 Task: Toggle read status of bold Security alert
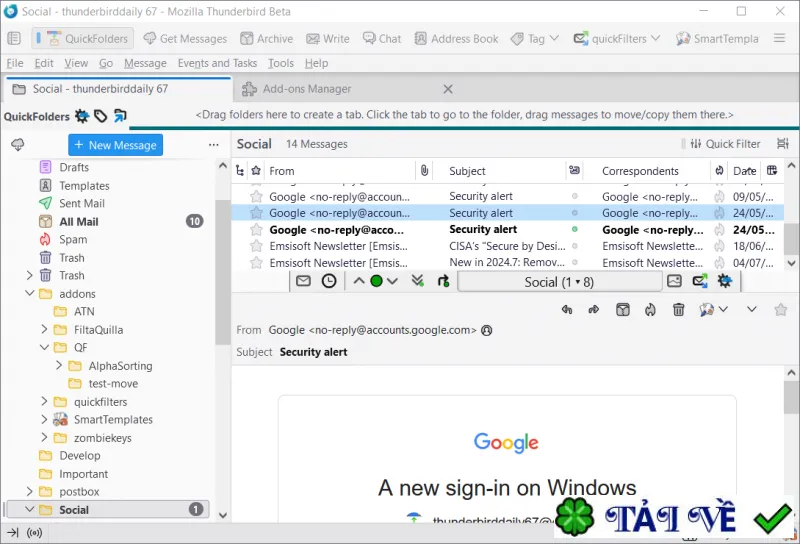pos(574,230)
